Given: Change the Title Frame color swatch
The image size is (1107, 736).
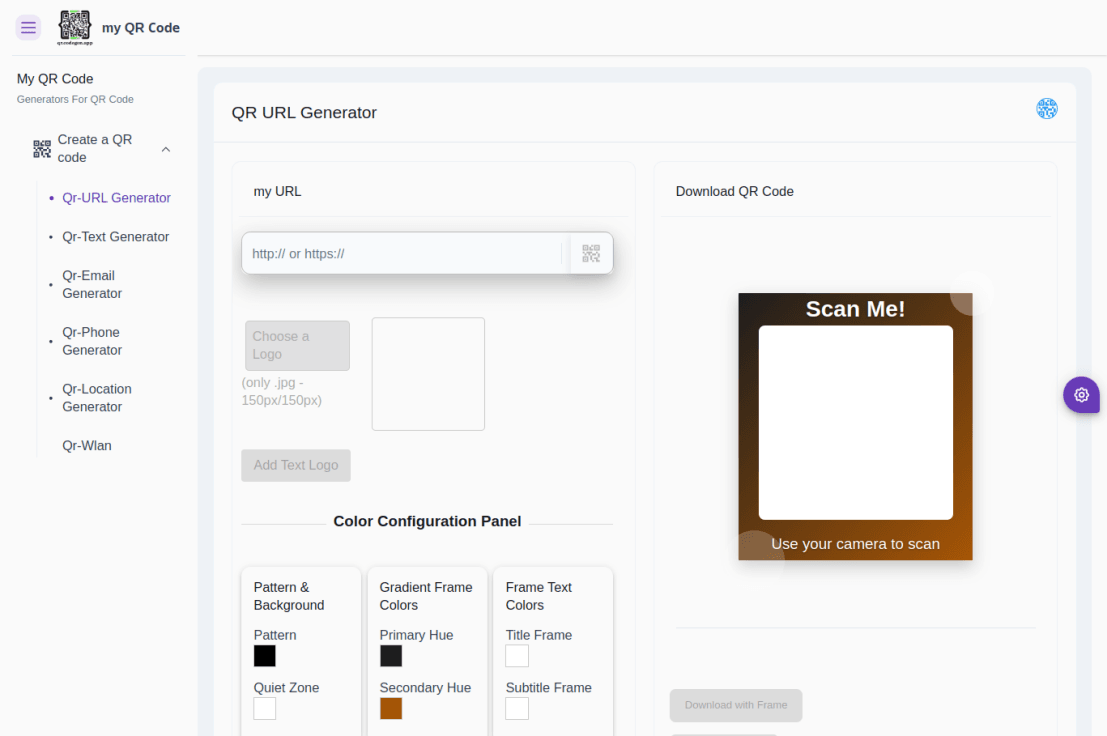Looking at the screenshot, I should (x=517, y=656).
